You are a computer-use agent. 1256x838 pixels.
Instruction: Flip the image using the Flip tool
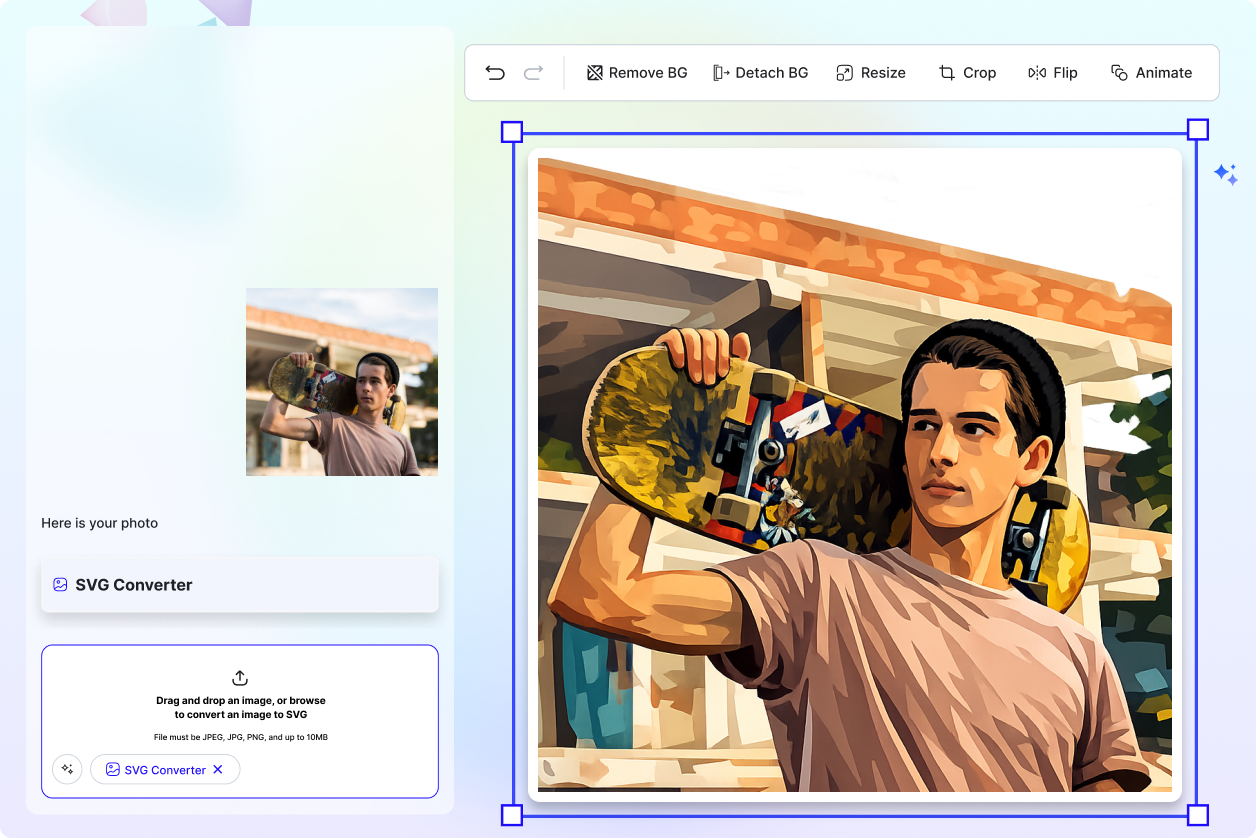(x=1051, y=72)
